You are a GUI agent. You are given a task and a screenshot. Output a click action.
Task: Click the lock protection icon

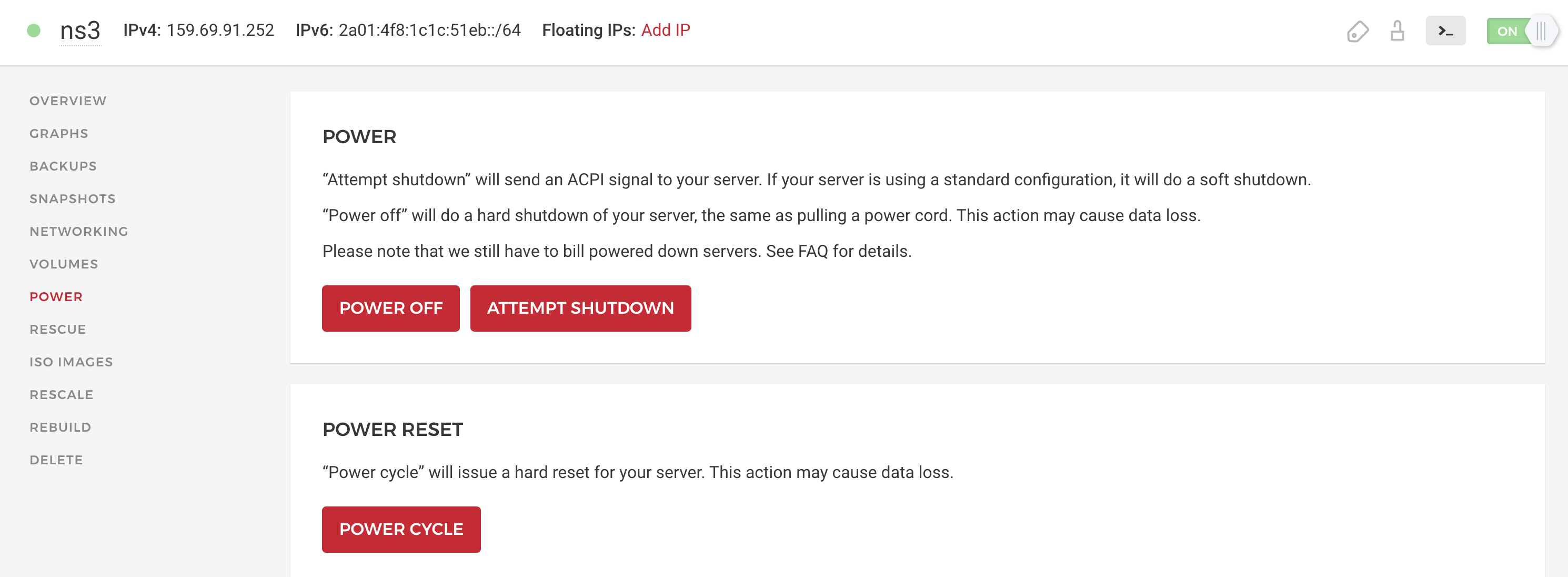click(1397, 31)
